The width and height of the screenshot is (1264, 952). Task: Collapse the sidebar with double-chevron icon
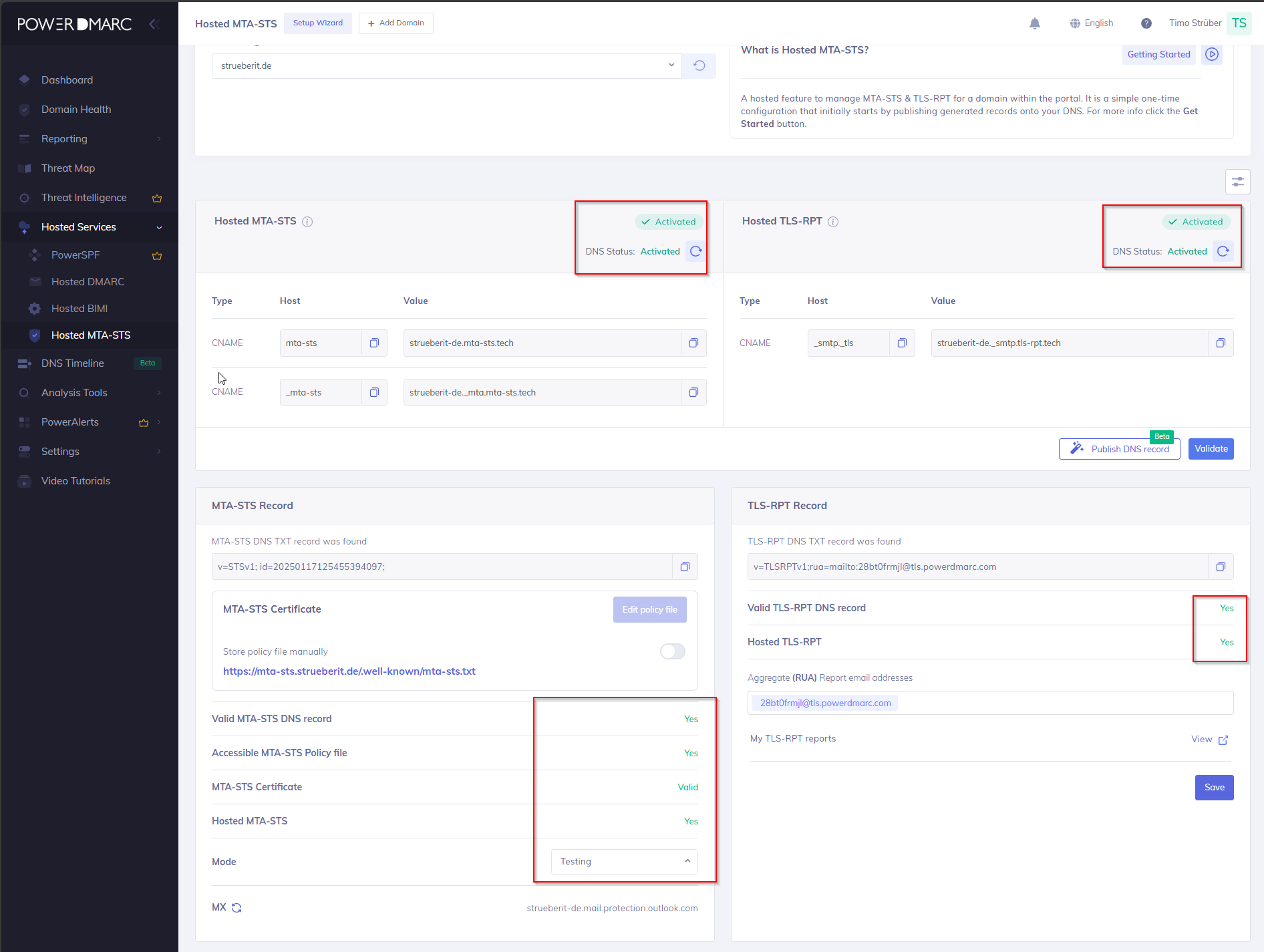point(154,24)
